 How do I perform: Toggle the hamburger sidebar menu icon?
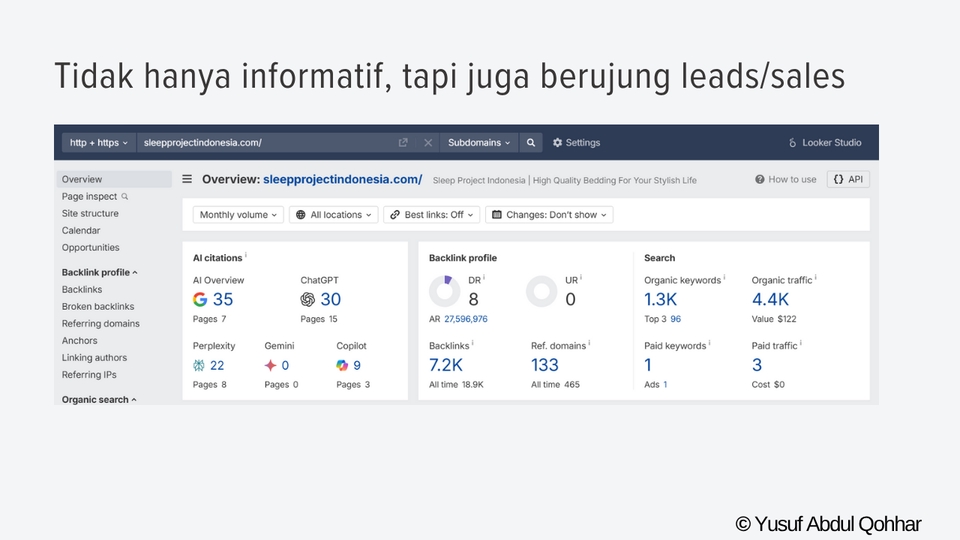click(x=187, y=179)
